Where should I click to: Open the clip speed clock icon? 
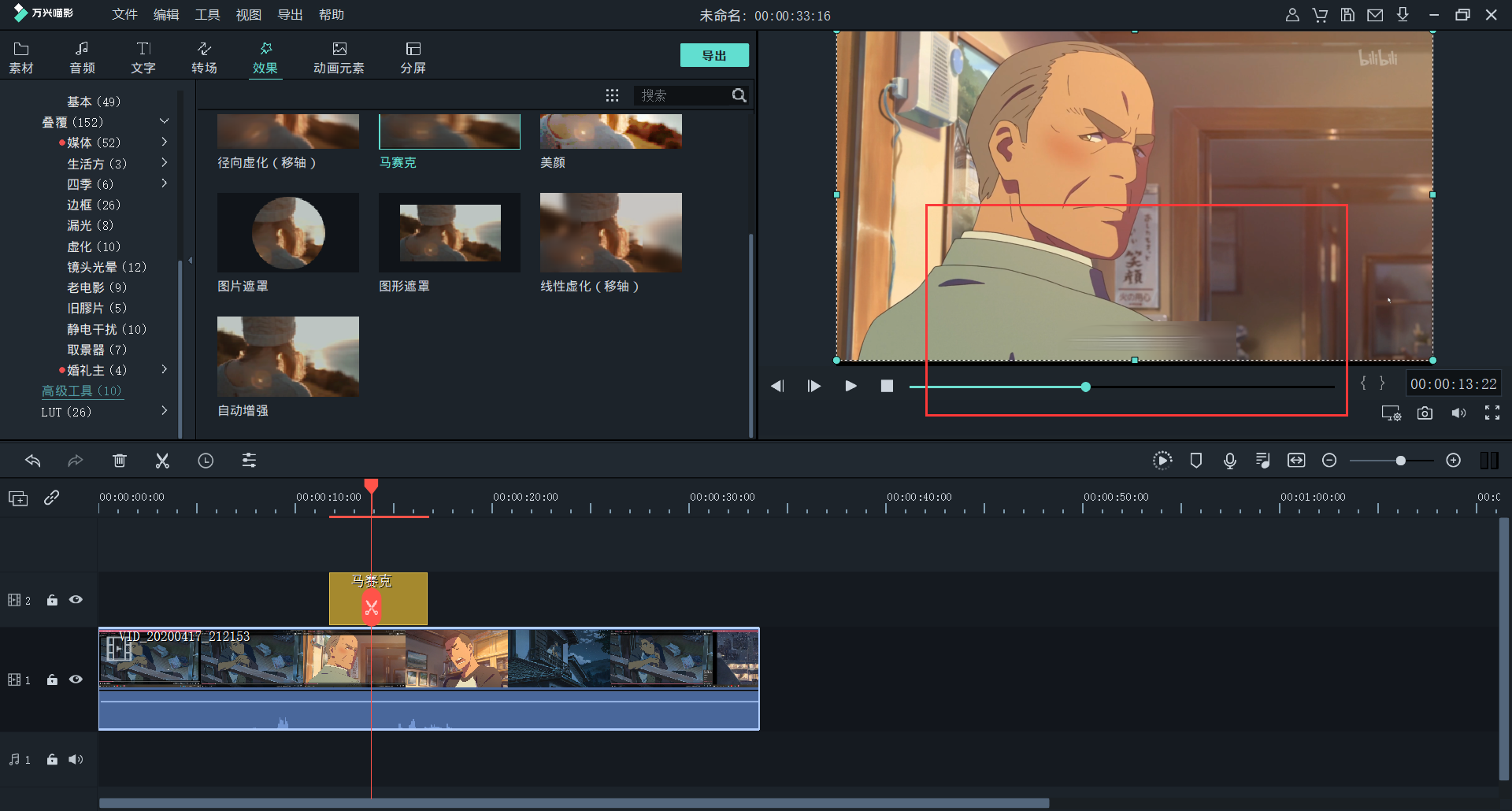pos(206,461)
